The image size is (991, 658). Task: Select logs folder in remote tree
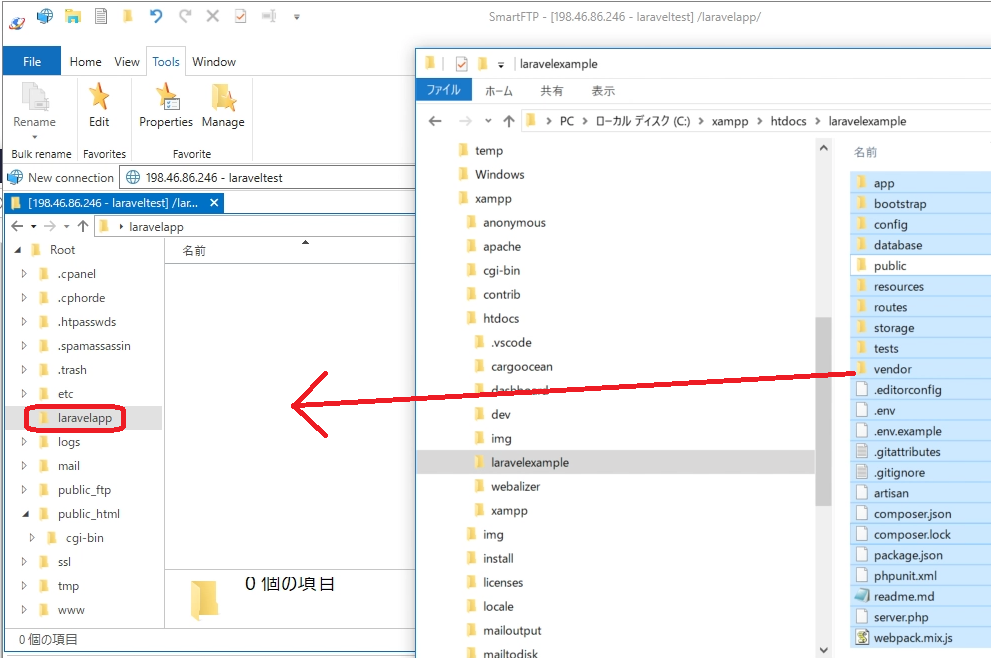click(69, 442)
